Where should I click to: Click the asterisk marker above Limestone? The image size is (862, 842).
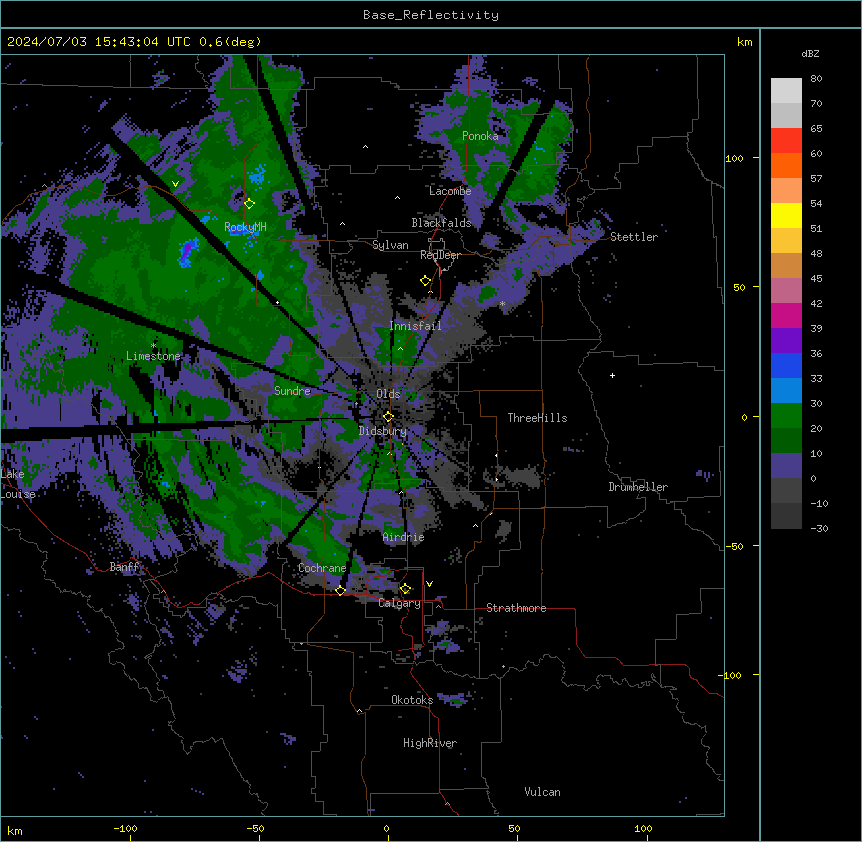click(x=153, y=346)
